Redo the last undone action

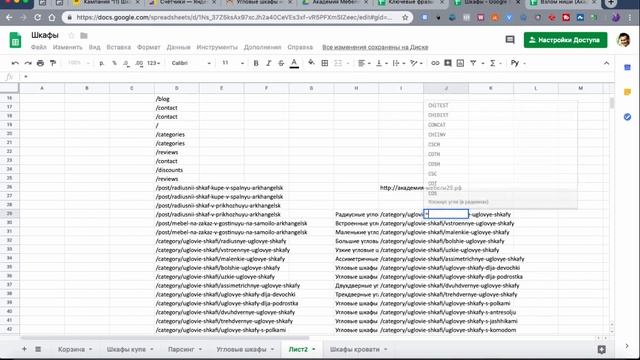[x=28, y=63]
